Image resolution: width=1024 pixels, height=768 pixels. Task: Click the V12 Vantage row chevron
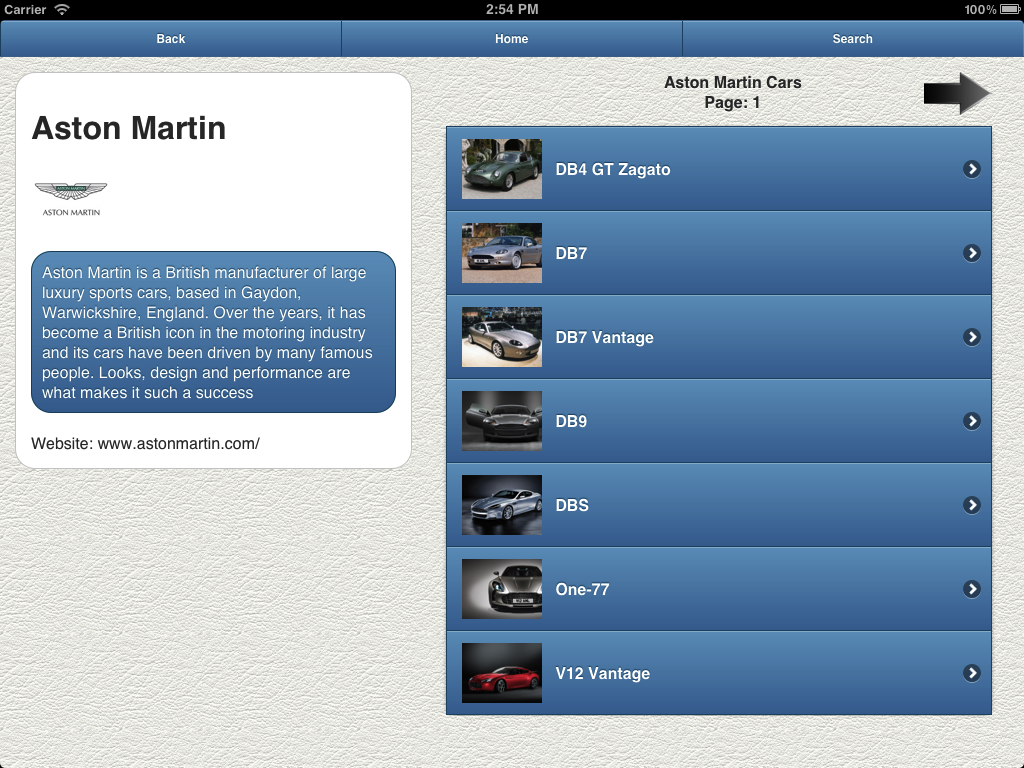click(971, 673)
